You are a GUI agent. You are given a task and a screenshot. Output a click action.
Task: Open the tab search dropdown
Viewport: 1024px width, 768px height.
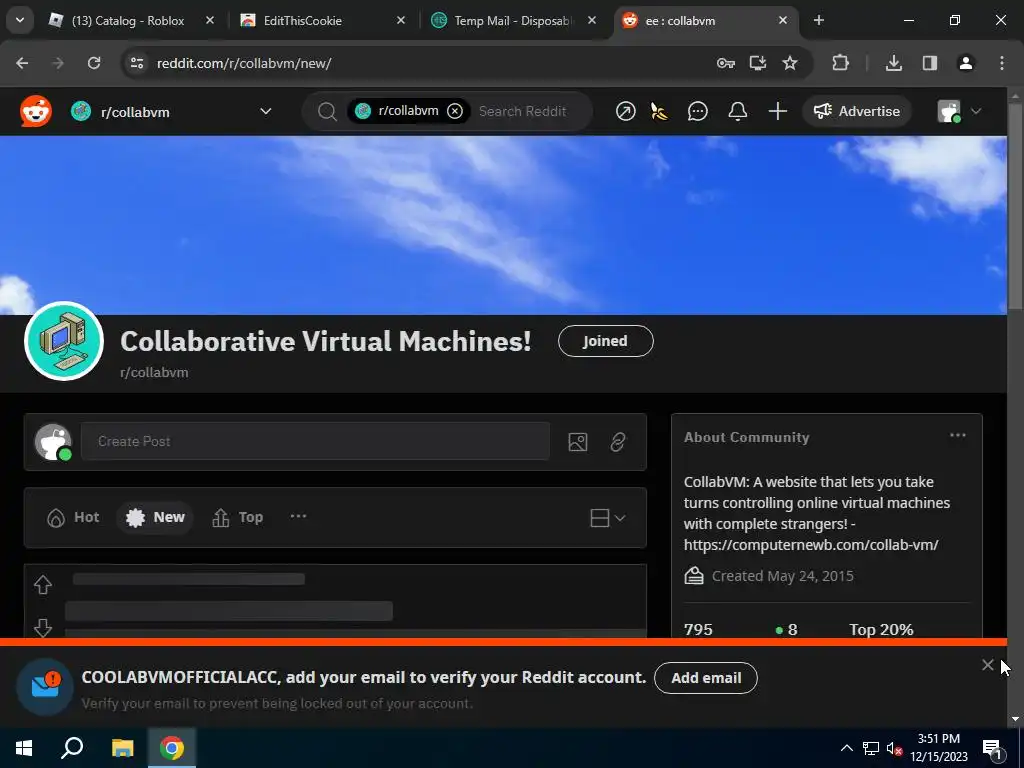point(20,20)
